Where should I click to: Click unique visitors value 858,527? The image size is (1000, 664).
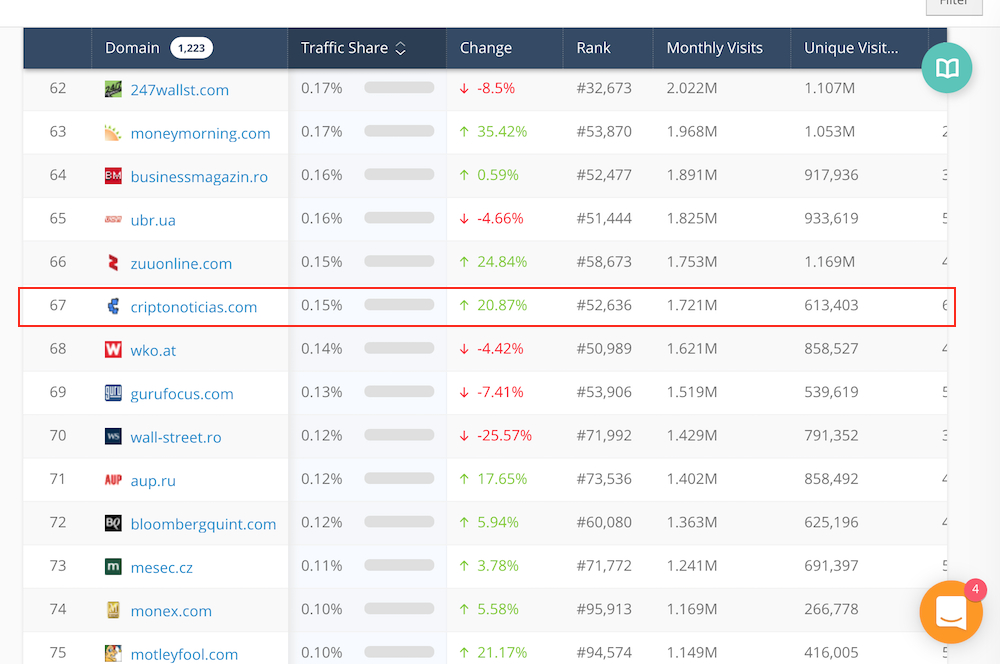831,348
